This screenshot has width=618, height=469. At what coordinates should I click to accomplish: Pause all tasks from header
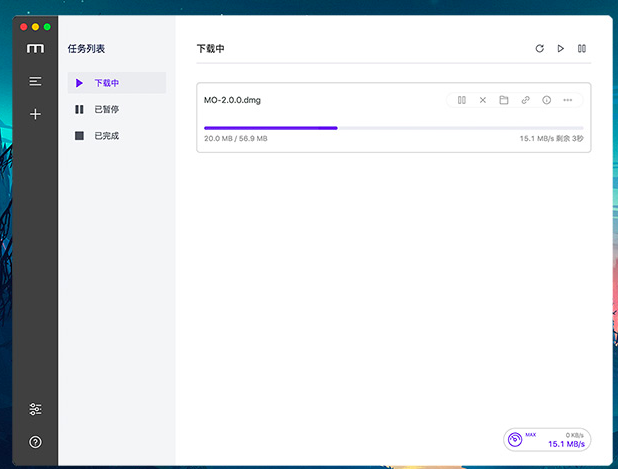pyautogui.click(x=582, y=48)
